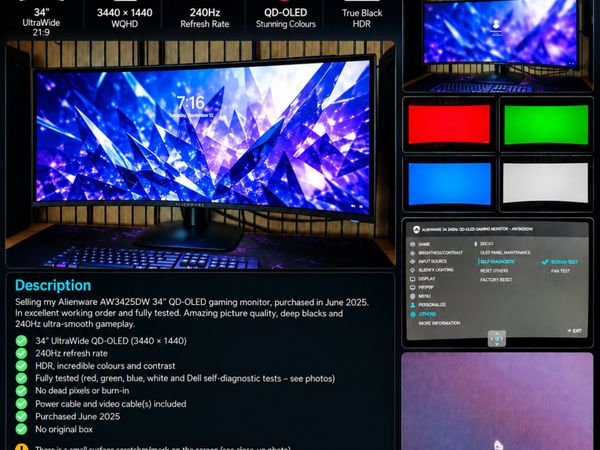Click the Display icon in the OSD menu
The image size is (600, 450).
pyautogui.click(x=412, y=279)
